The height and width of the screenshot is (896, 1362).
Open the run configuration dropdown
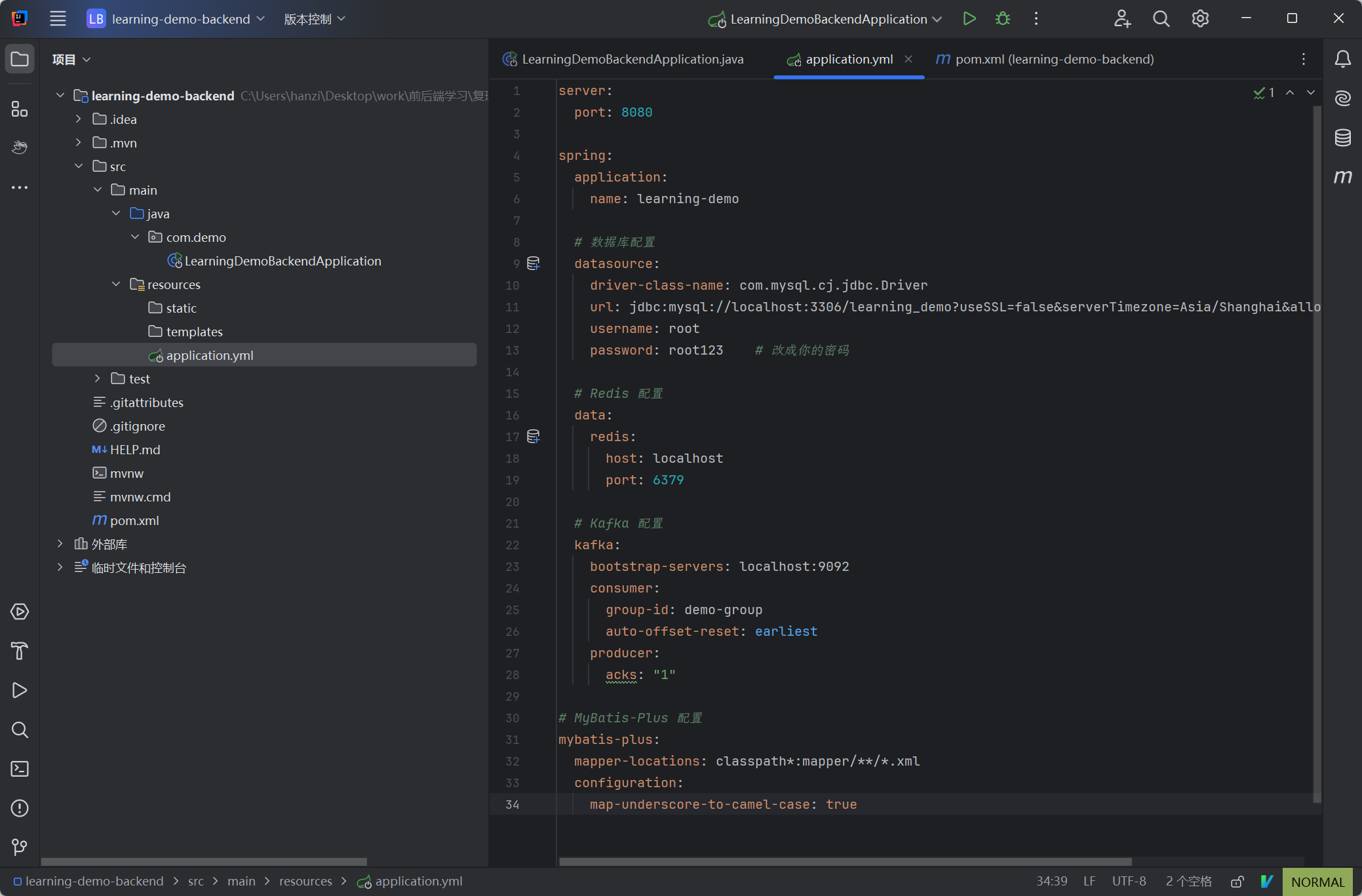pyautogui.click(x=828, y=19)
